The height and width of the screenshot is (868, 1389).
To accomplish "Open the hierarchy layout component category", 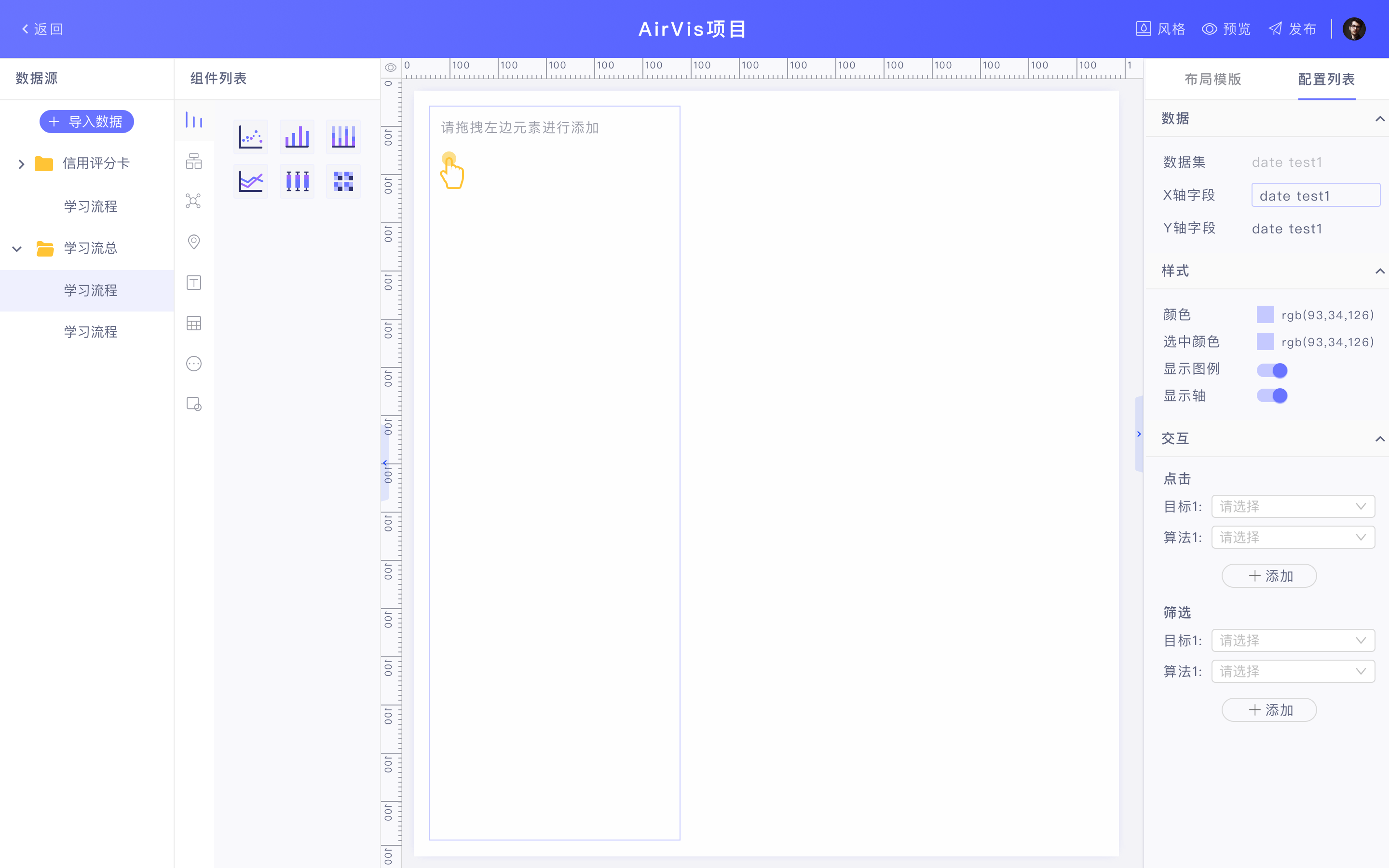I will (194, 161).
